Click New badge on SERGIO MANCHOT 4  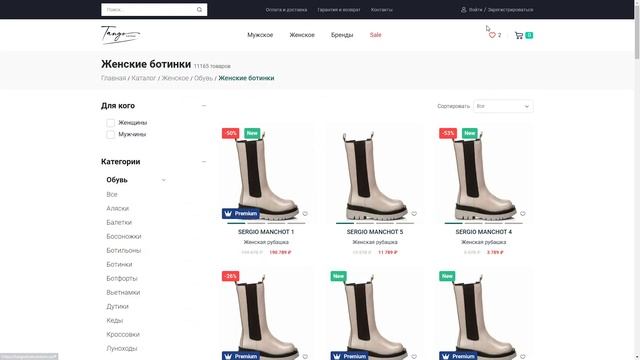pyautogui.click(x=470, y=133)
